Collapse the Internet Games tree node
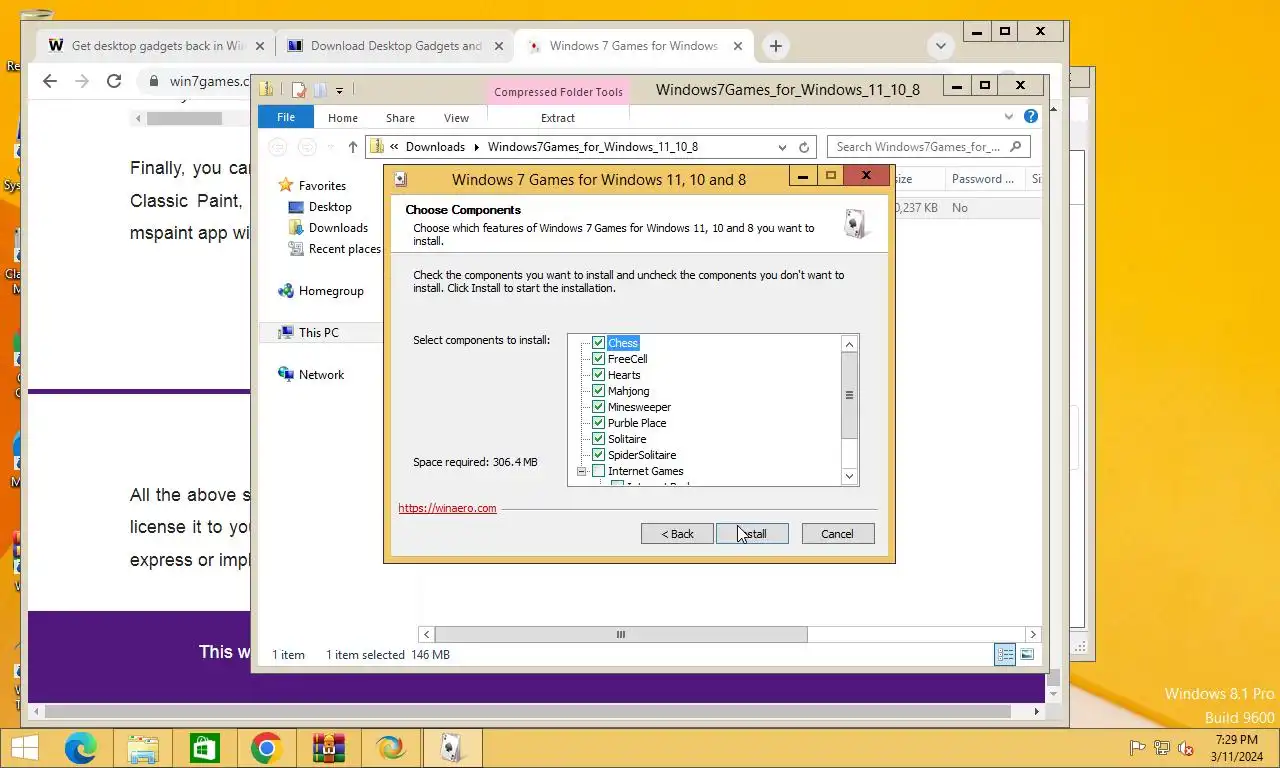 581,471
